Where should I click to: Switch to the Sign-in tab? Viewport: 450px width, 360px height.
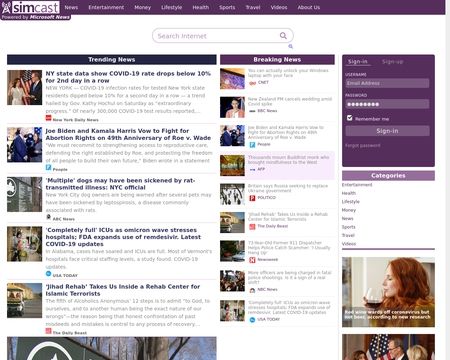click(x=358, y=62)
